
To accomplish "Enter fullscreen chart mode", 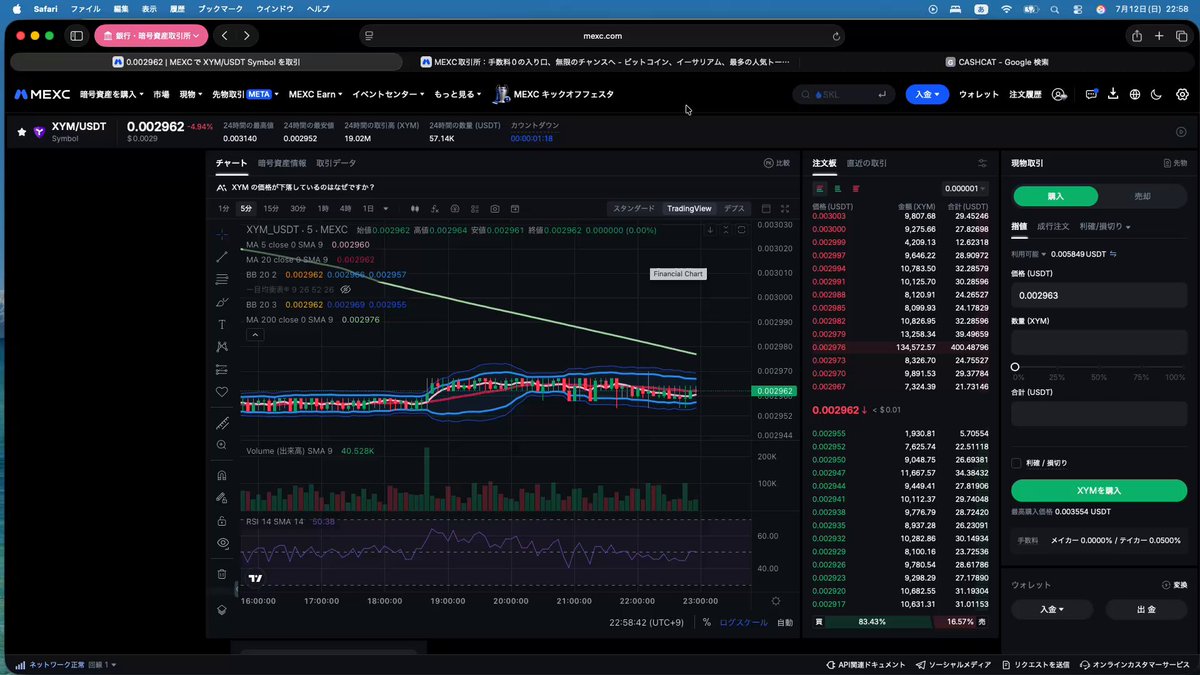I will (x=785, y=209).
